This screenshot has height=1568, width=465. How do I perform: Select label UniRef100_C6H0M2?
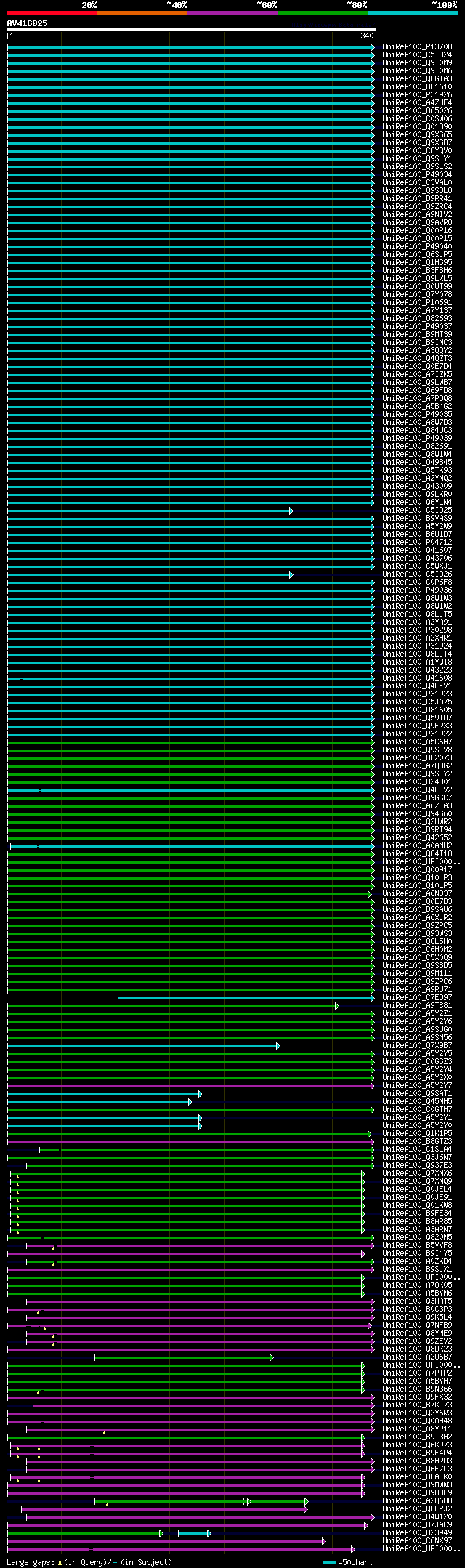(417, 949)
